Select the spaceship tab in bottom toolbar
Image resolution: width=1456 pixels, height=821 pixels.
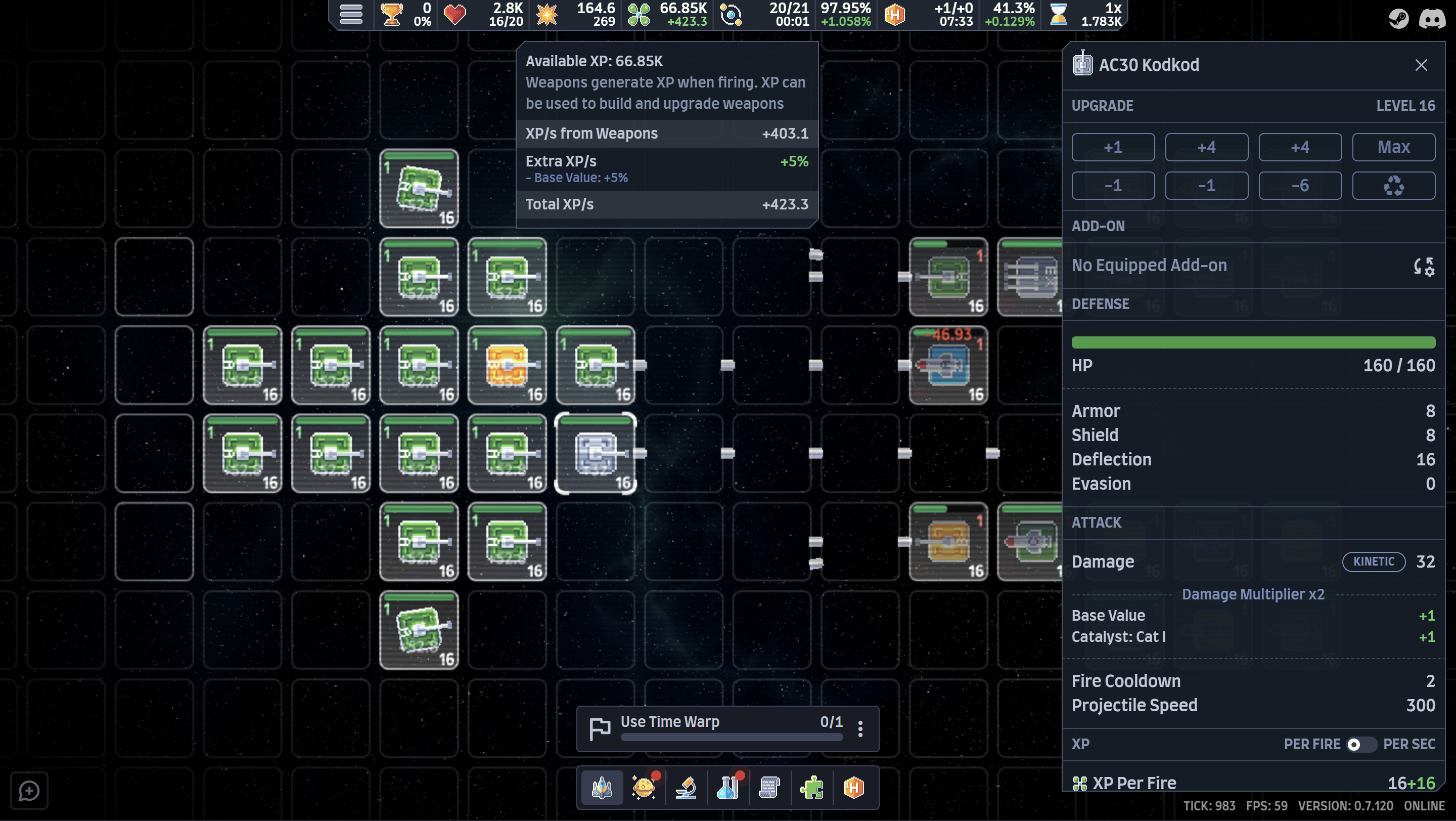[x=602, y=787]
